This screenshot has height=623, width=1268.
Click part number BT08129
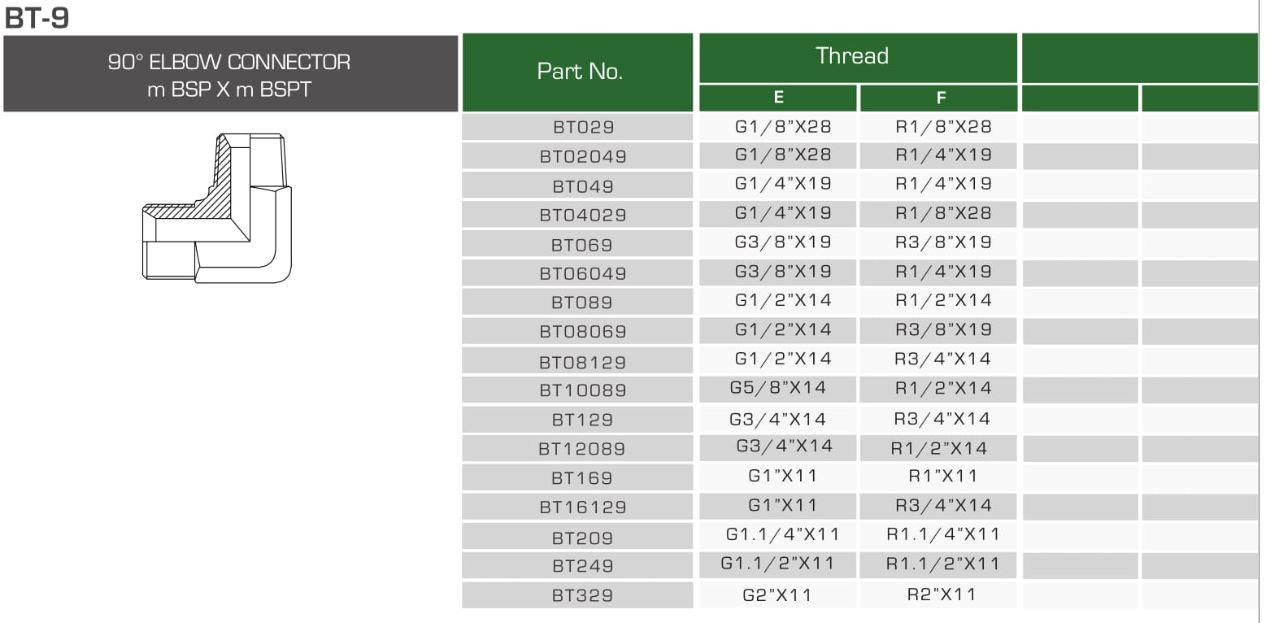pos(582,361)
